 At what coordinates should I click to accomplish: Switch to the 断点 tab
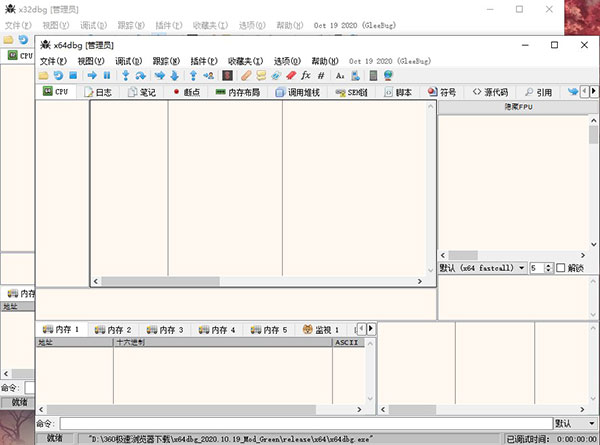(x=186, y=92)
